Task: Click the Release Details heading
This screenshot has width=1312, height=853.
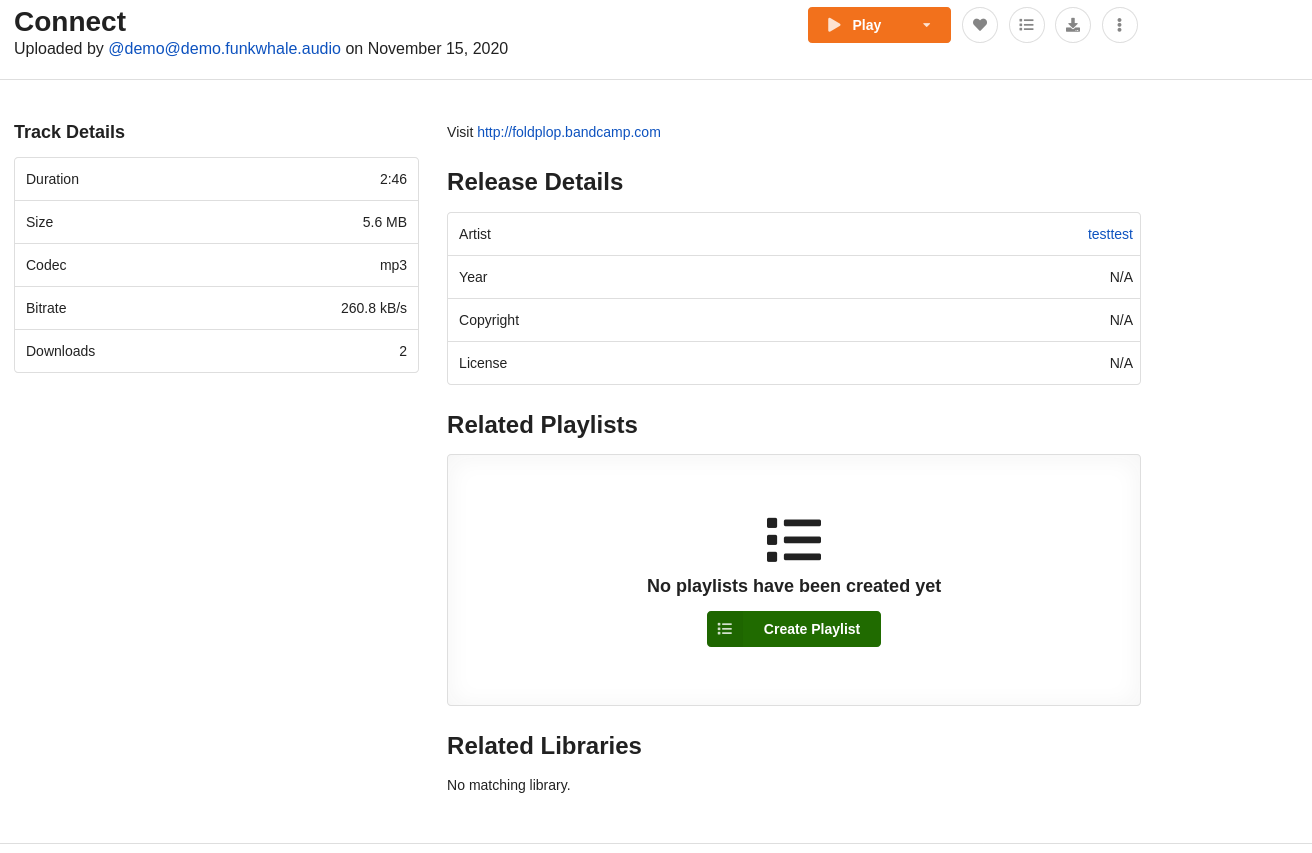Action: [535, 182]
